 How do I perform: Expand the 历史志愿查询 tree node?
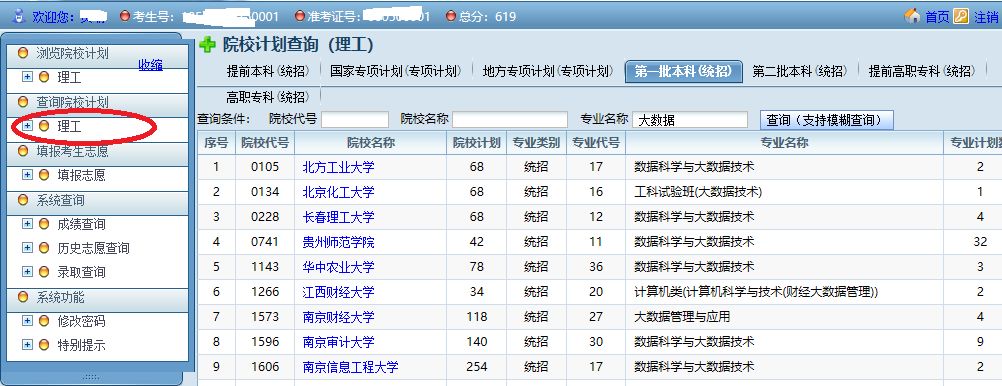tap(27, 248)
